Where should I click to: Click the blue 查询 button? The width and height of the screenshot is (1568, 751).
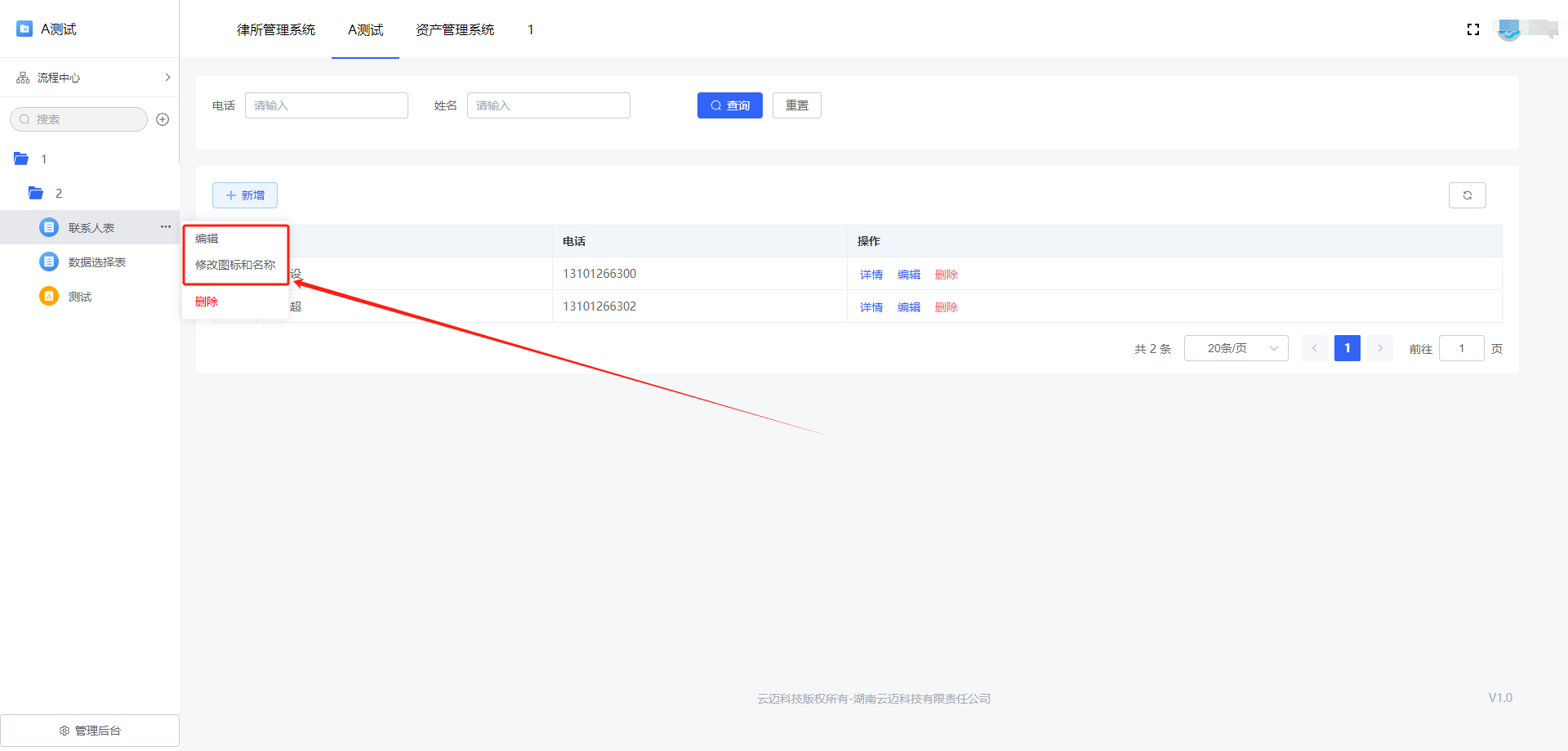tap(729, 105)
